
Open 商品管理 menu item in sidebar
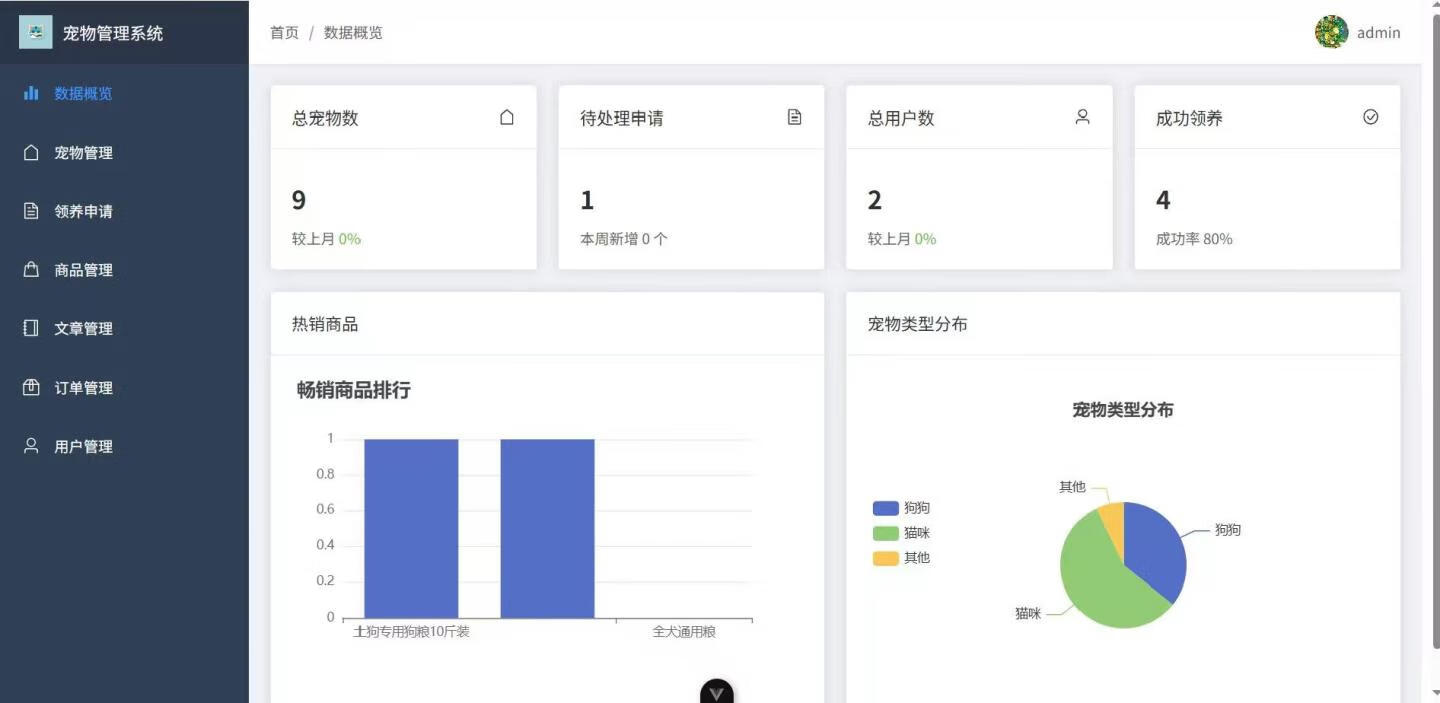point(83,270)
